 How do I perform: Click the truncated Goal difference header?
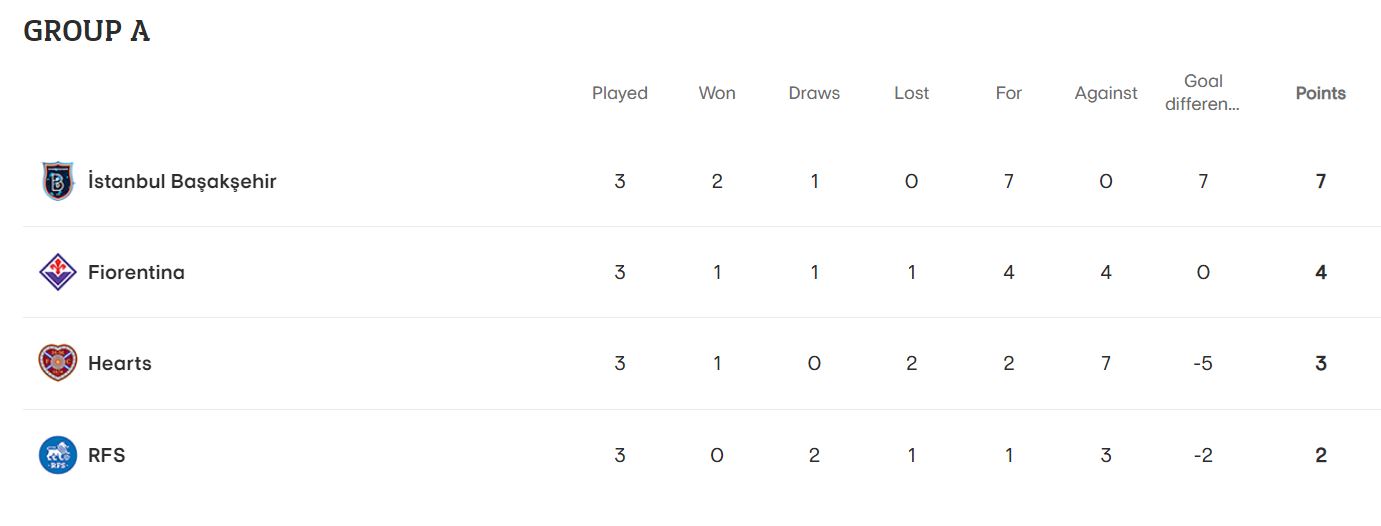[1203, 92]
